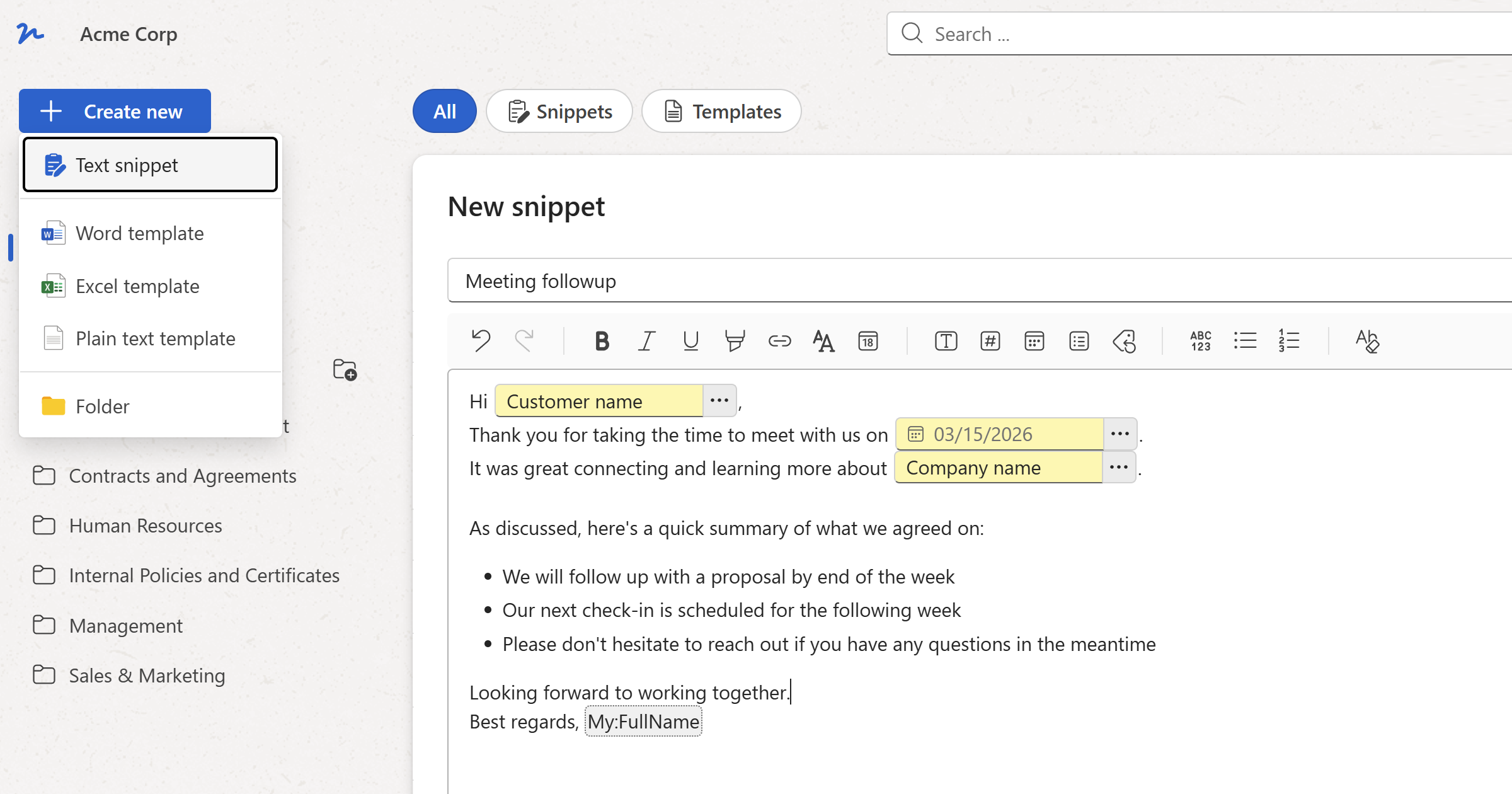Click the Acme Corp organization name
Viewport: 1512px width, 794px height.
pyautogui.click(x=129, y=34)
